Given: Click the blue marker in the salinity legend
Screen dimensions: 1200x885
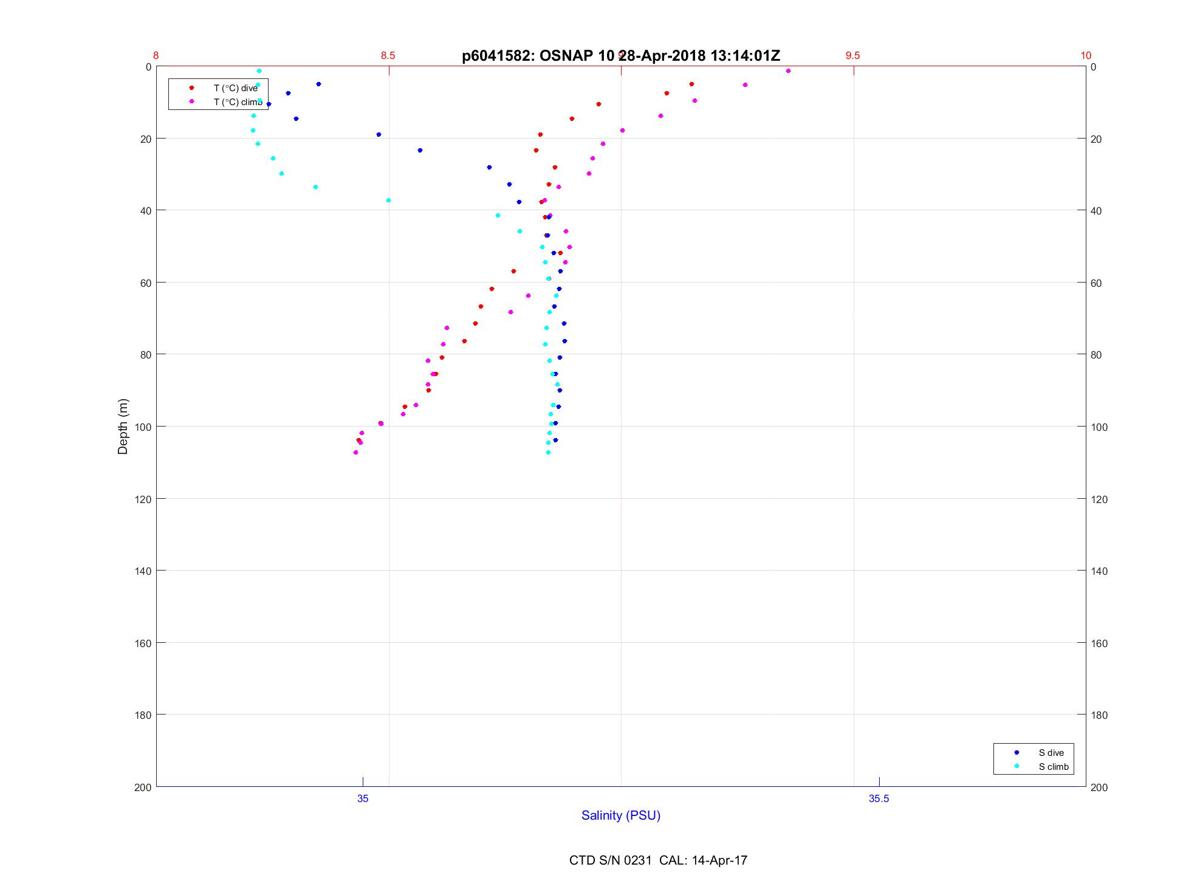Looking at the screenshot, I should click(x=1016, y=752).
